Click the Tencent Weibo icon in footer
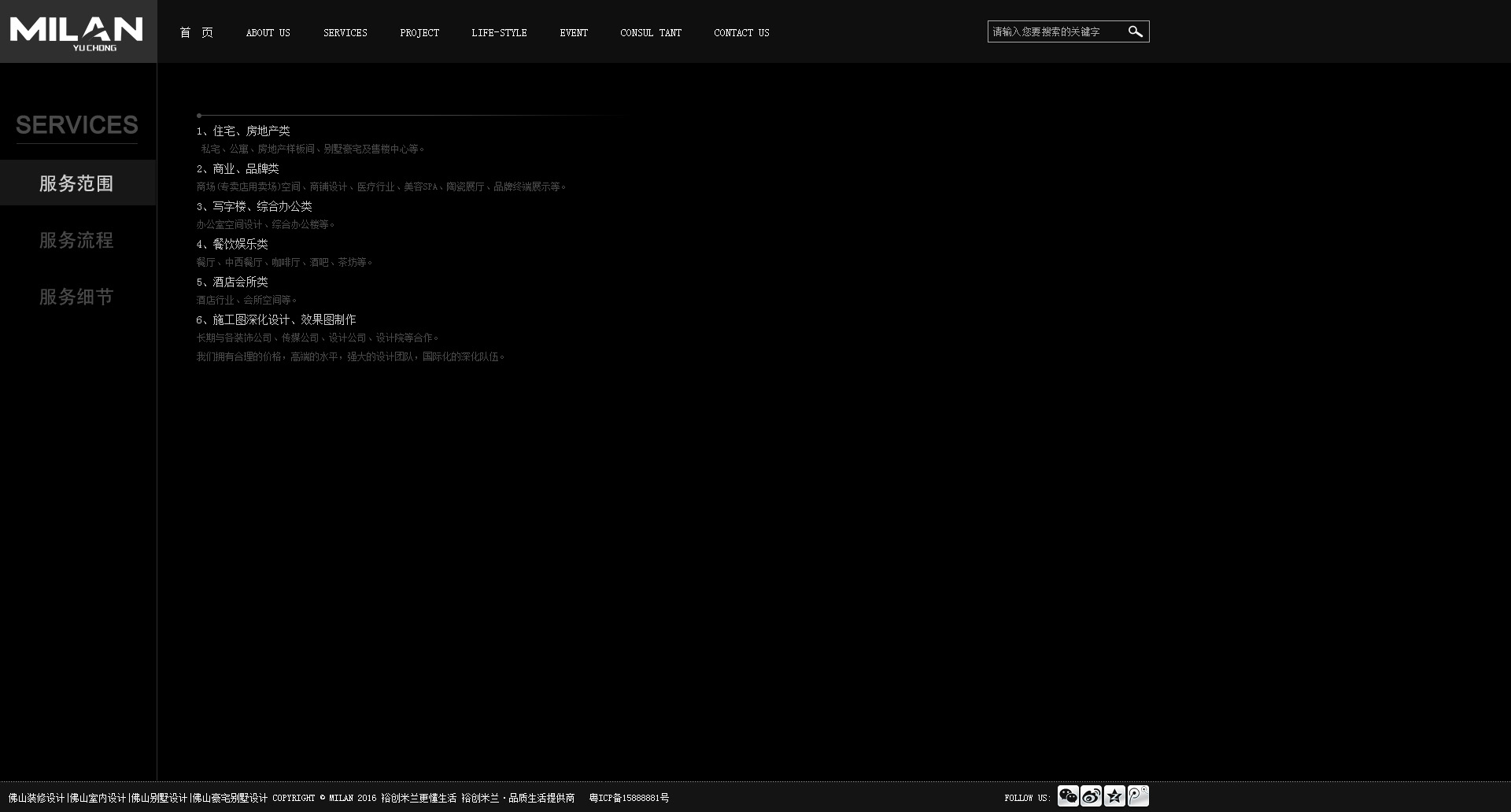Viewport: 1511px width, 812px height. coord(1138,796)
